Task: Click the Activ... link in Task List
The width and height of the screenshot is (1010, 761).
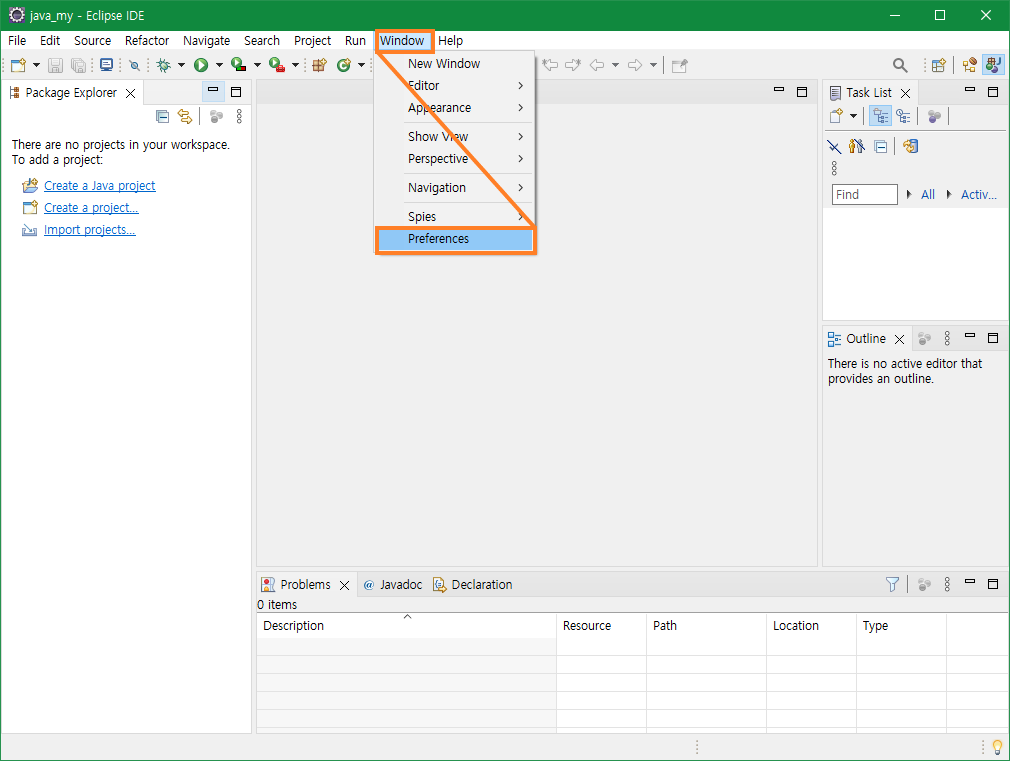Action: 978,195
